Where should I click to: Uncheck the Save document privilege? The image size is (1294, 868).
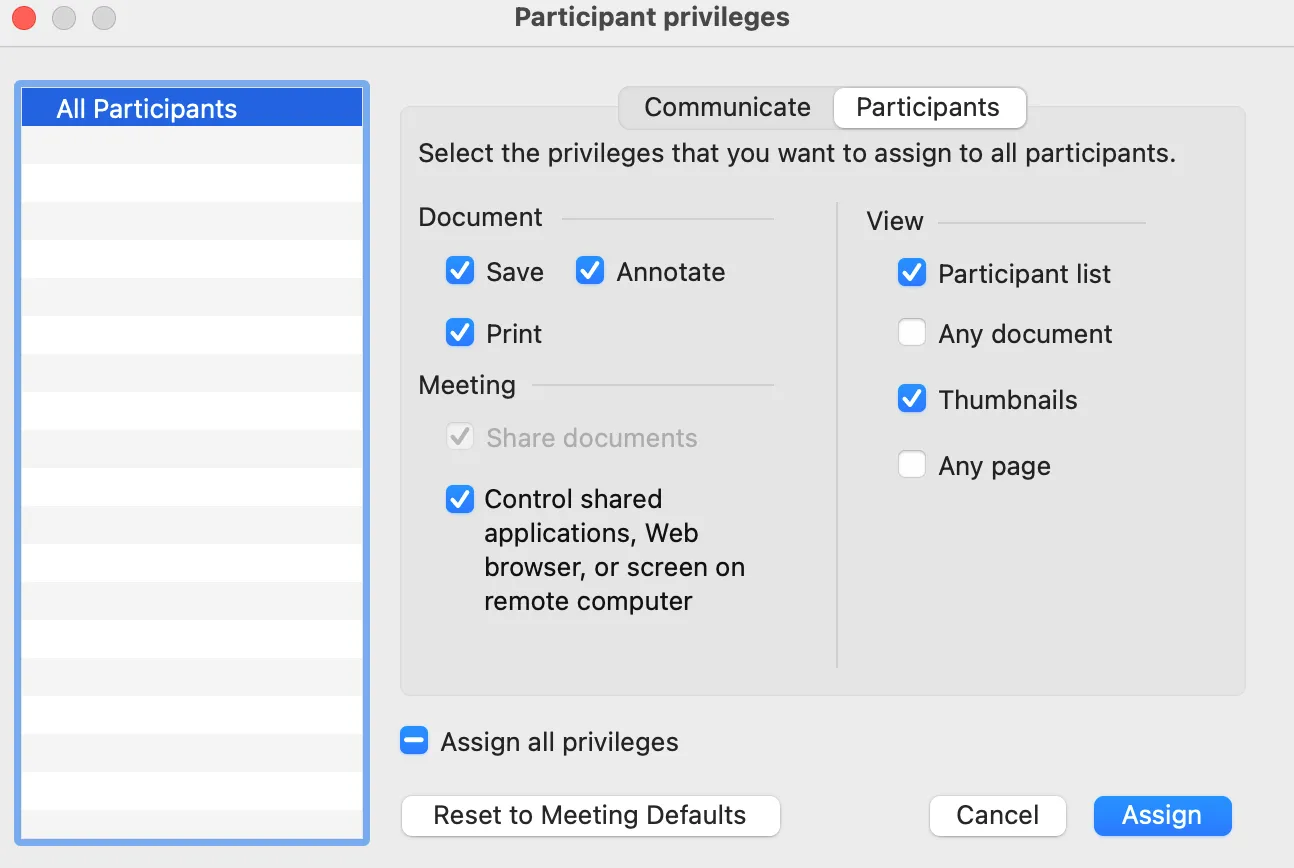[460, 271]
